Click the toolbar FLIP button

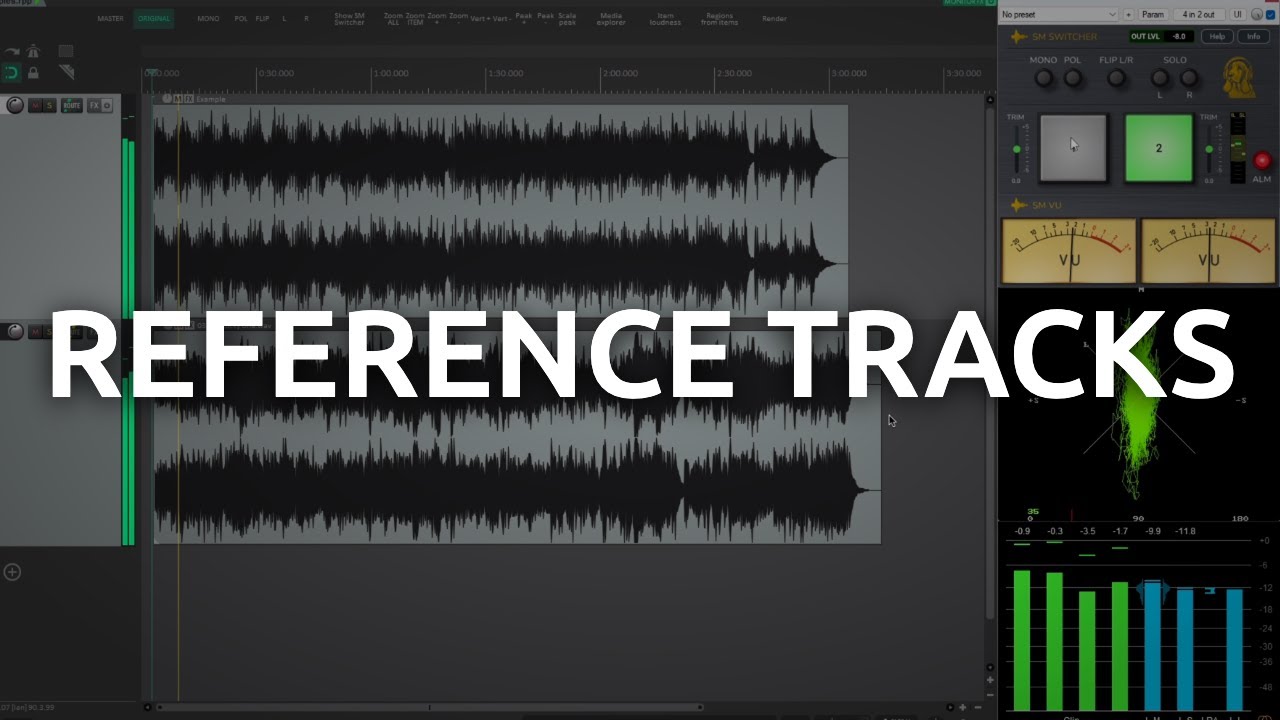[262, 19]
